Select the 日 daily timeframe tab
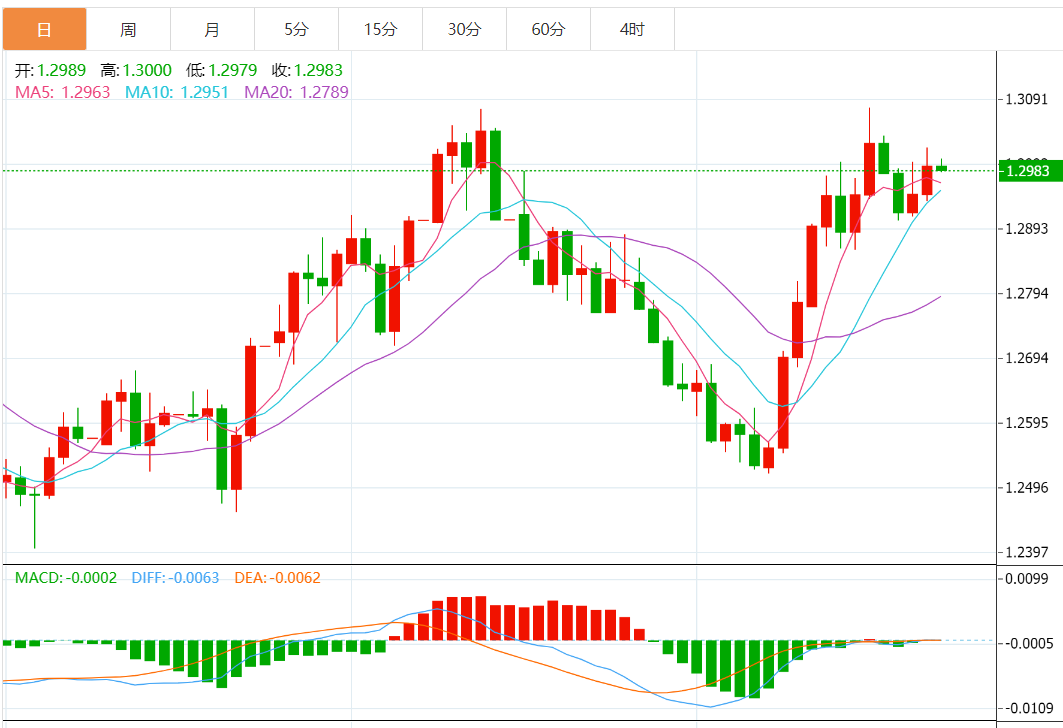 pos(45,29)
